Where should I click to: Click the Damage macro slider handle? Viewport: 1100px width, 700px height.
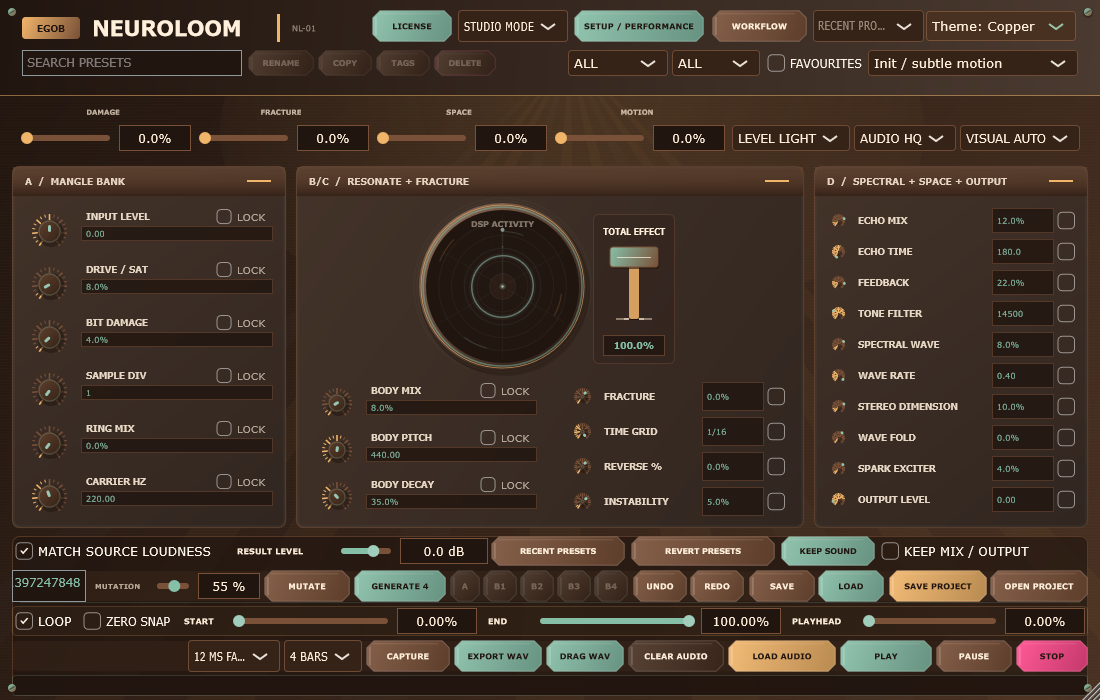(x=27, y=138)
